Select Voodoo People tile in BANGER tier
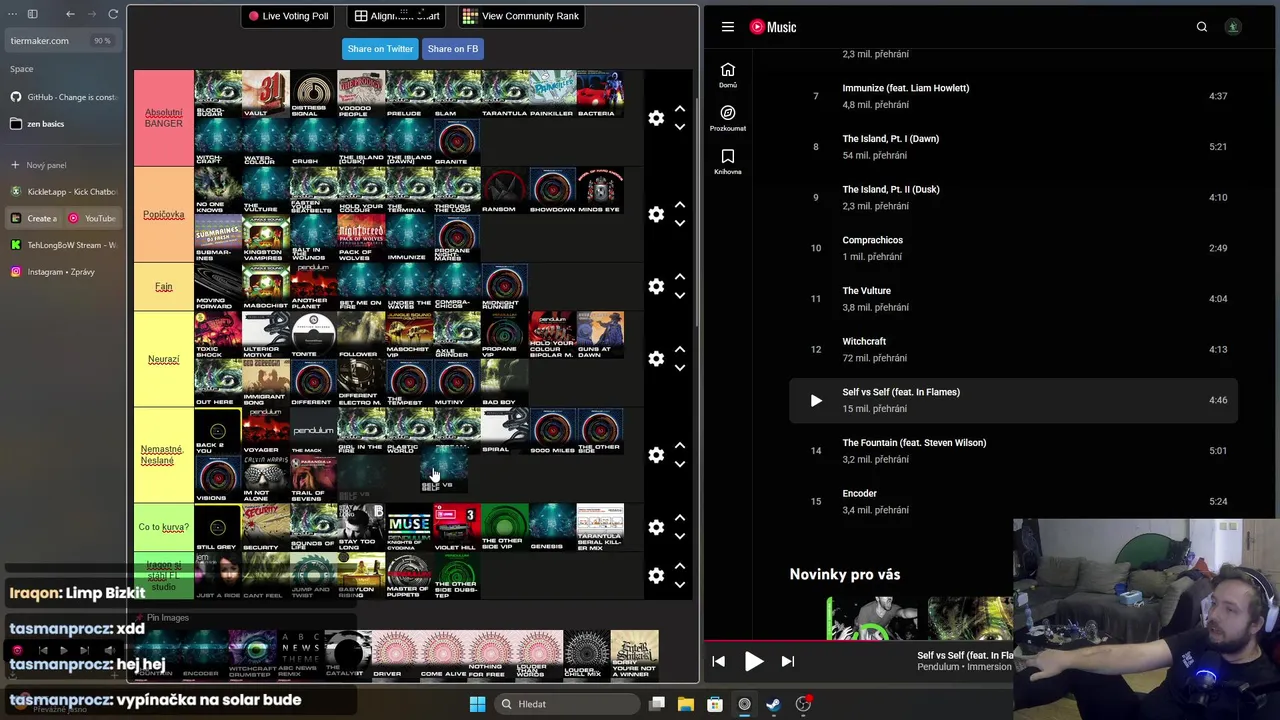 click(361, 94)
